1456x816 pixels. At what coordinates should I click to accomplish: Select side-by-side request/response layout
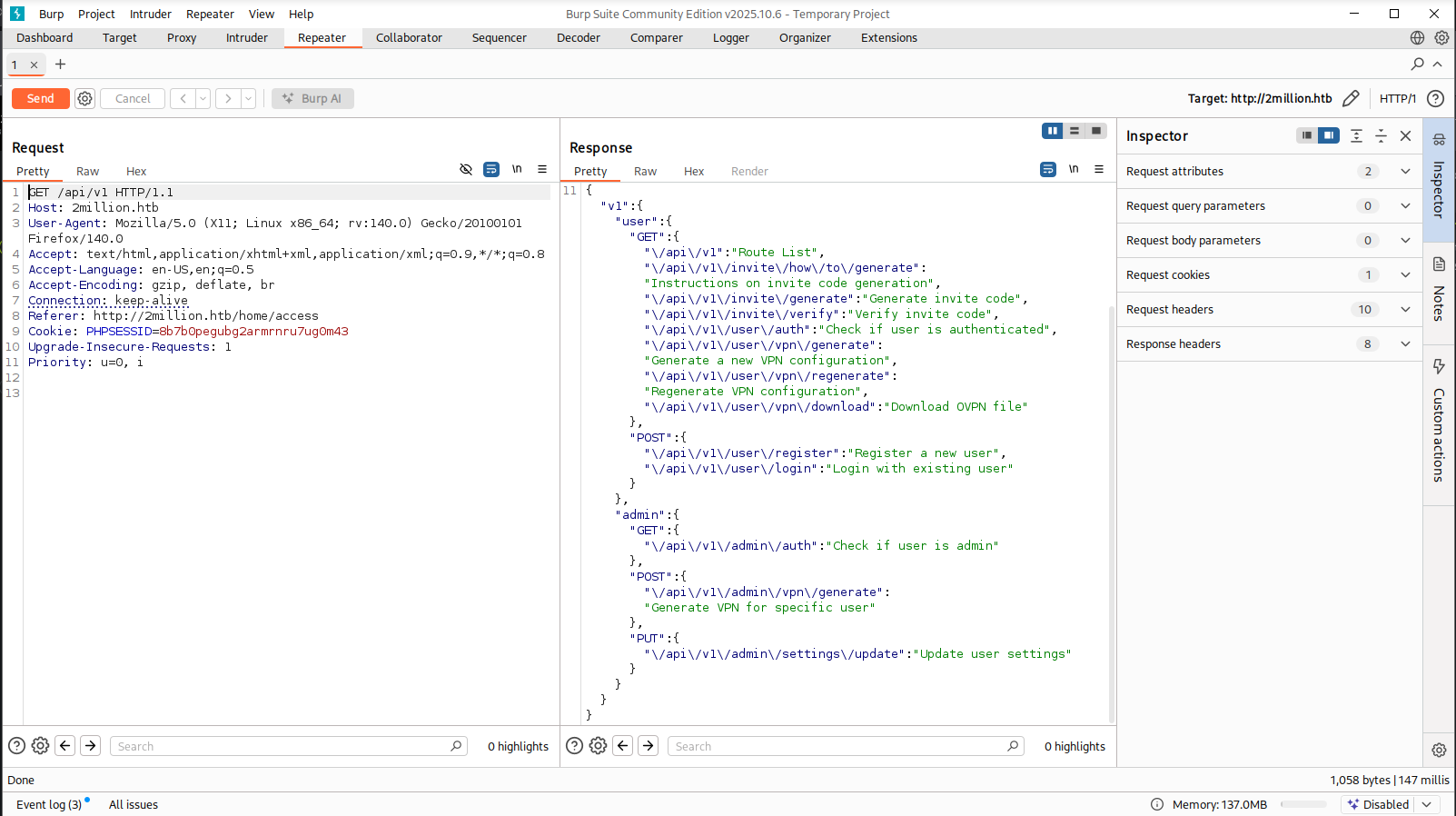point(1053,131)
